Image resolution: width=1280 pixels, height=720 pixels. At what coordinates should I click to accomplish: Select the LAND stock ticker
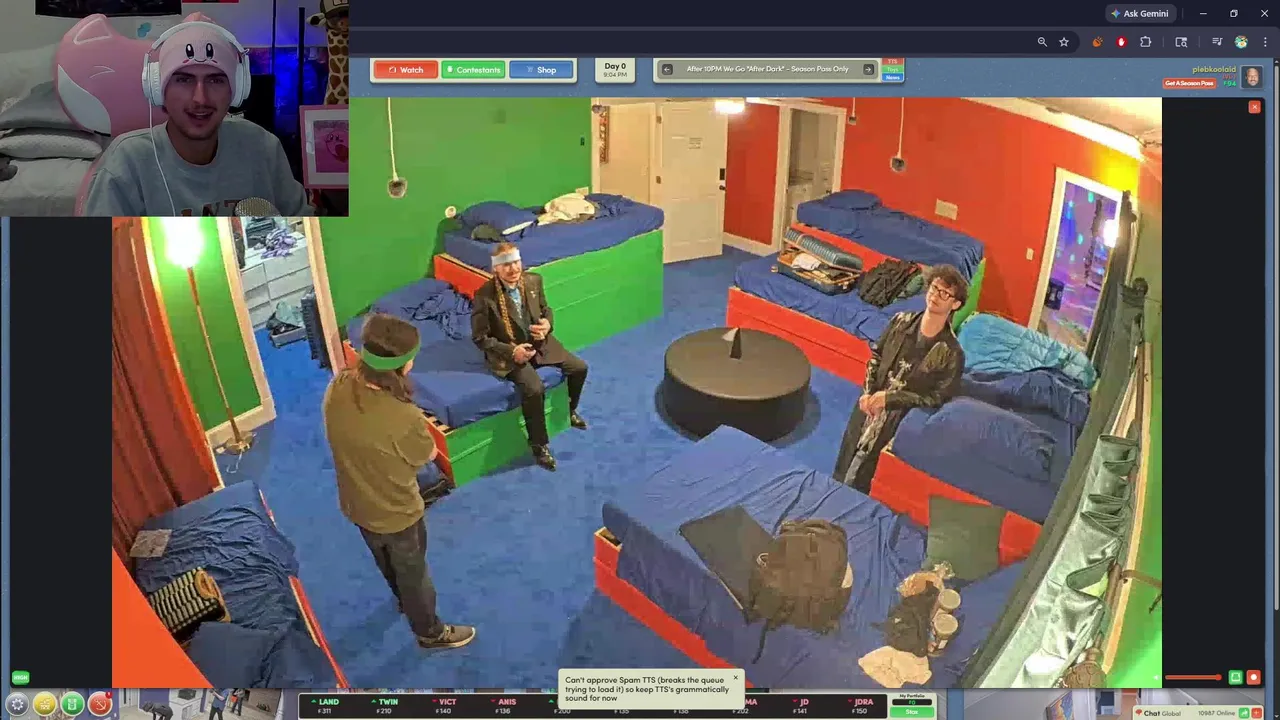pyautogui.click(x=326, y=706)
